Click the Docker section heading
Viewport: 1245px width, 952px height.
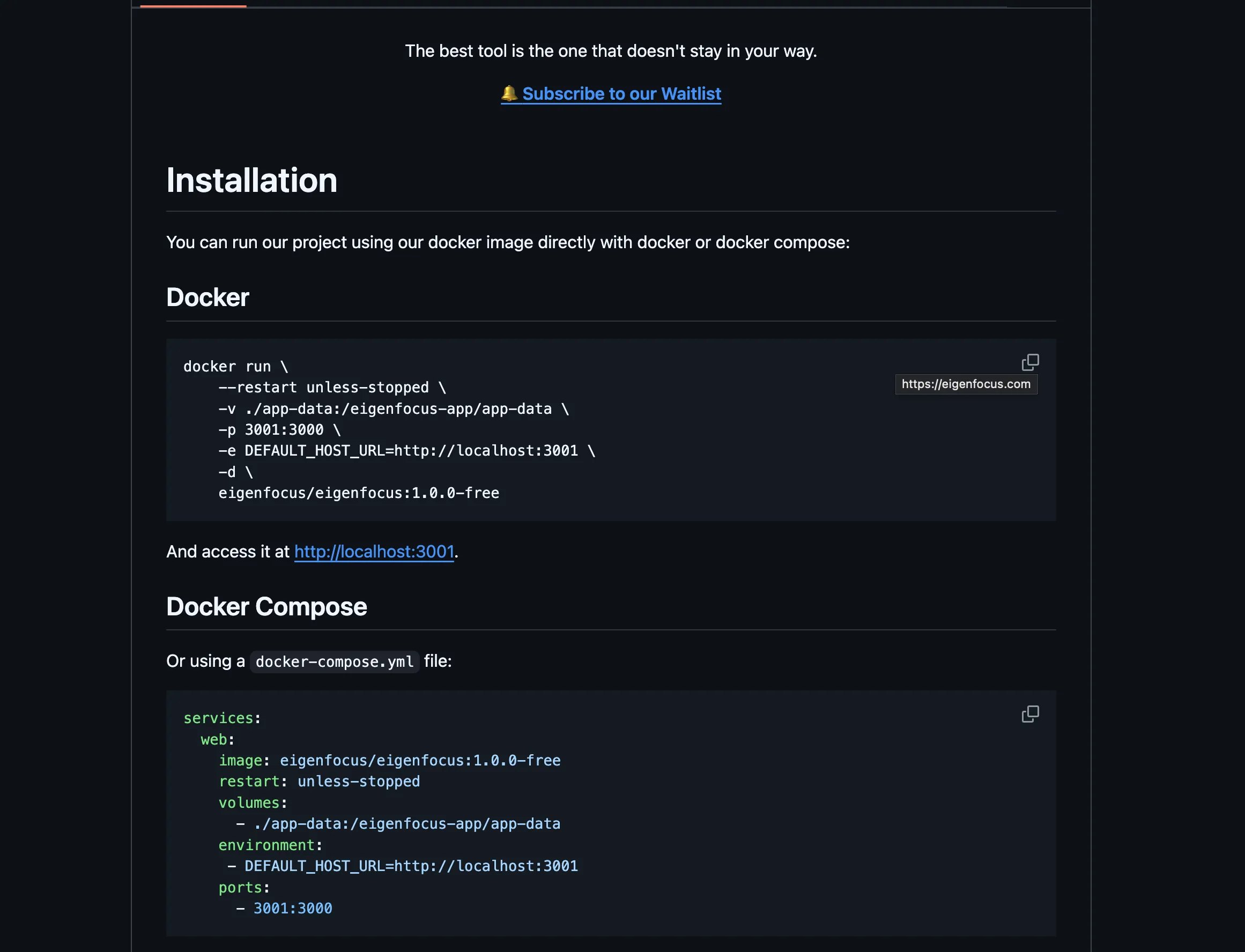coord(207,297)
